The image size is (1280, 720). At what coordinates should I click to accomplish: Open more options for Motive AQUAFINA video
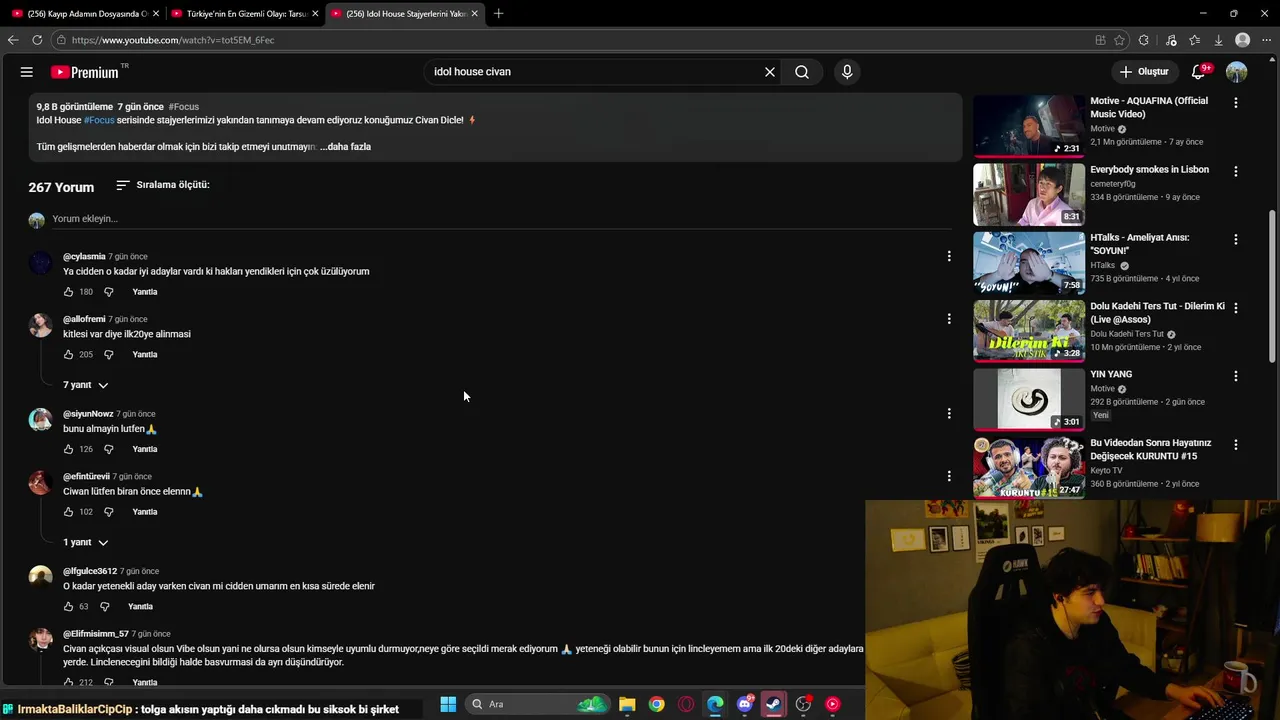coord(1236,103)
